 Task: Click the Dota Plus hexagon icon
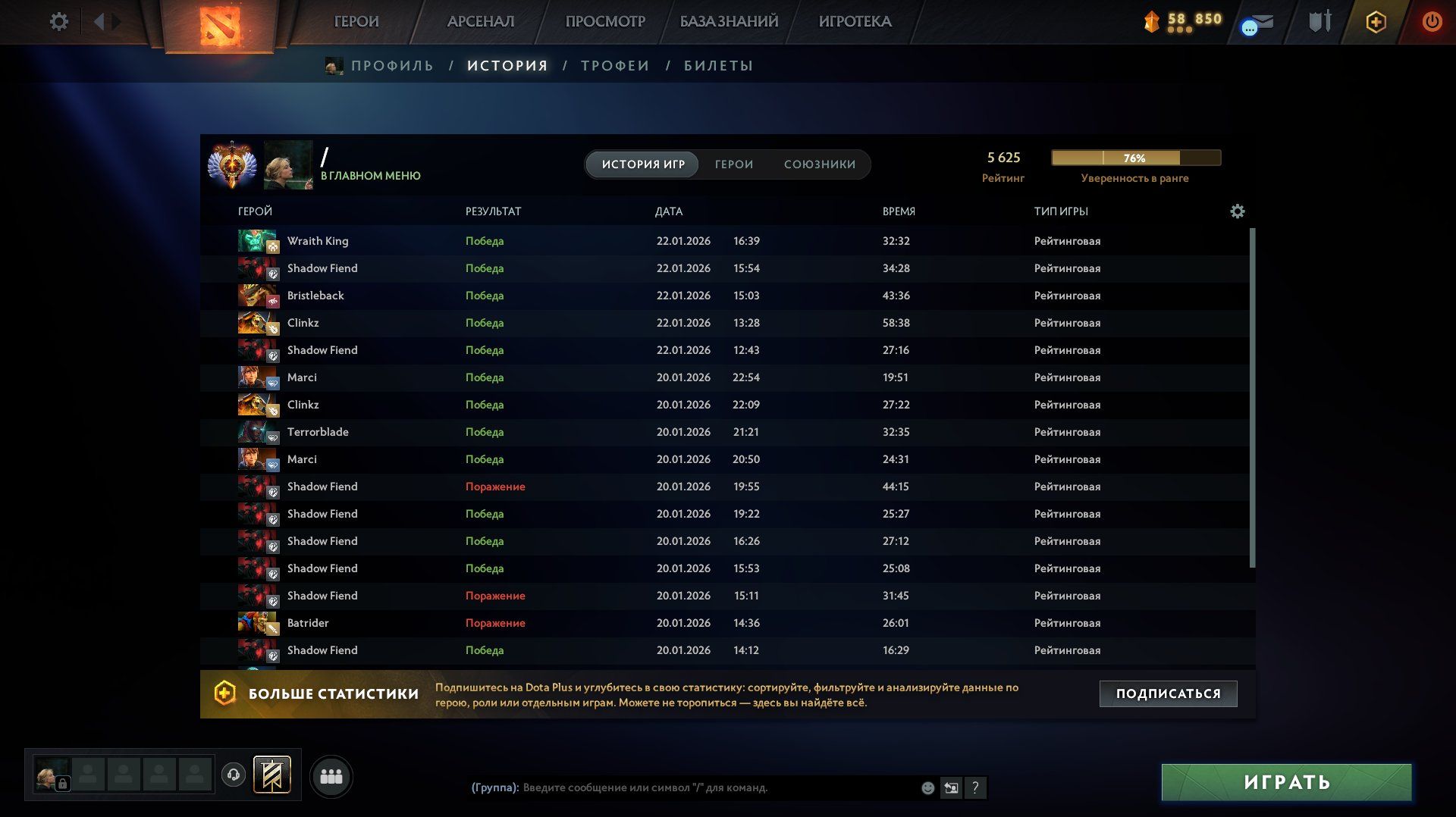click(1376, 22)
